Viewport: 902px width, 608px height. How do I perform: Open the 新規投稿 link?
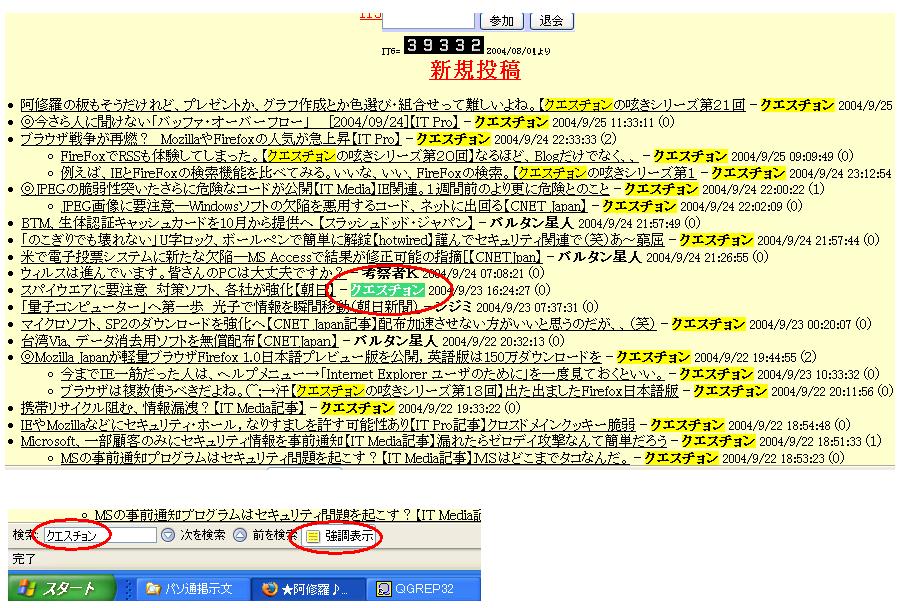pyautogui.click(x=475, y=70)
